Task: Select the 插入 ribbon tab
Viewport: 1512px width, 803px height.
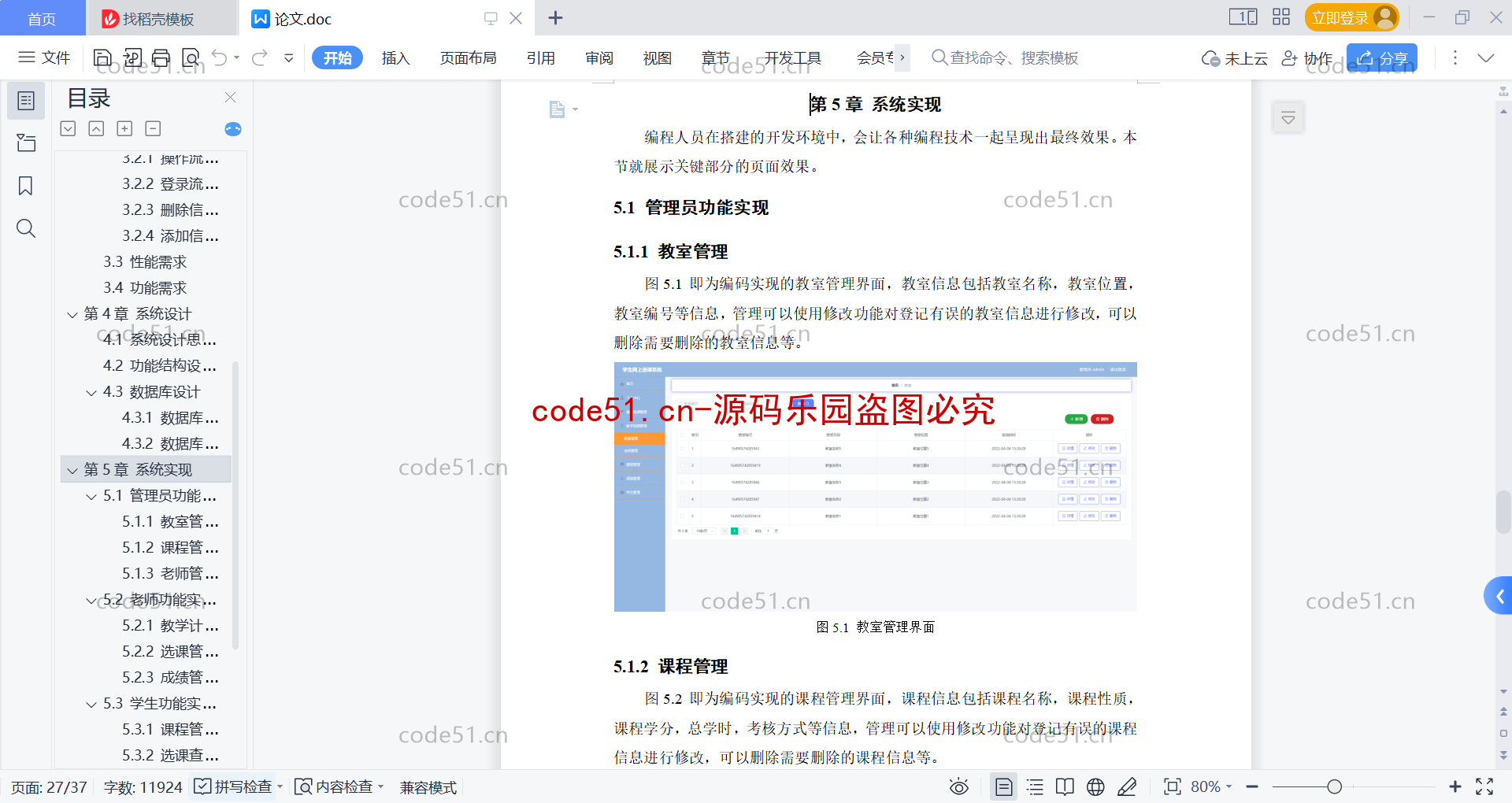Action: [x=395, y=57]
